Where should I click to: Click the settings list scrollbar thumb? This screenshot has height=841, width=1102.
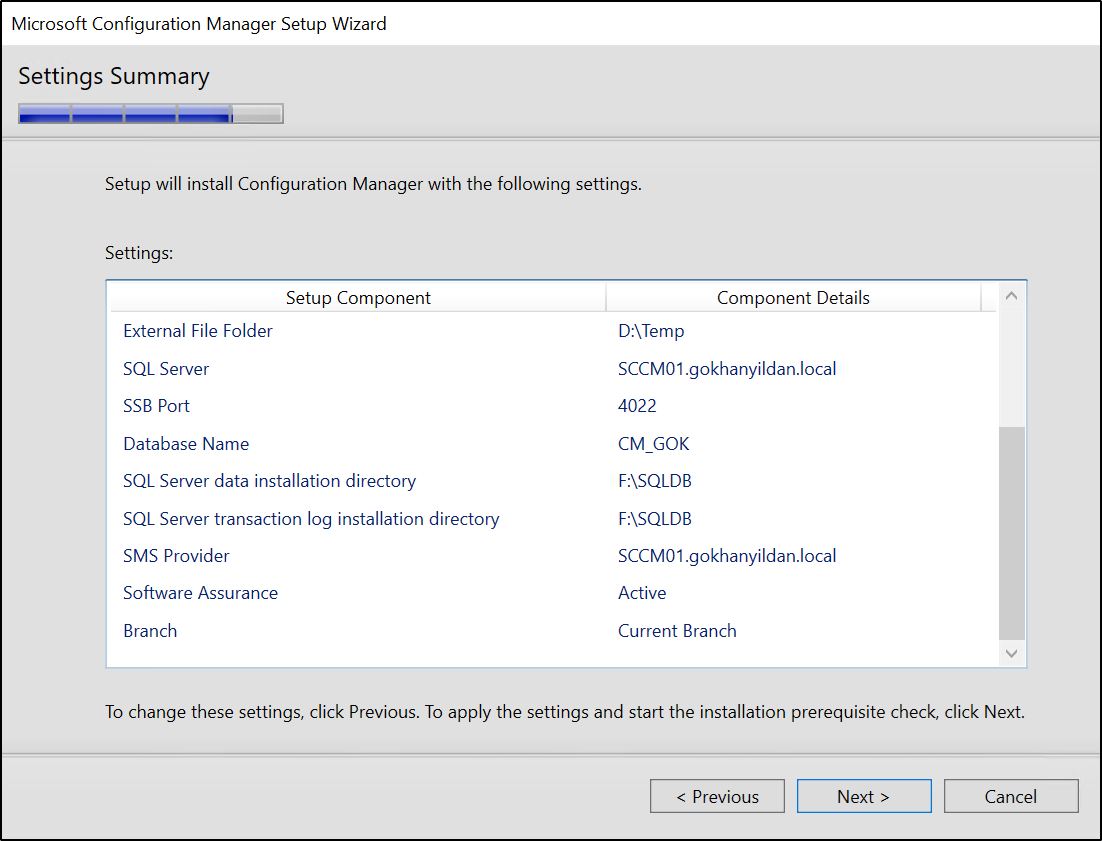pos(1011,534)
